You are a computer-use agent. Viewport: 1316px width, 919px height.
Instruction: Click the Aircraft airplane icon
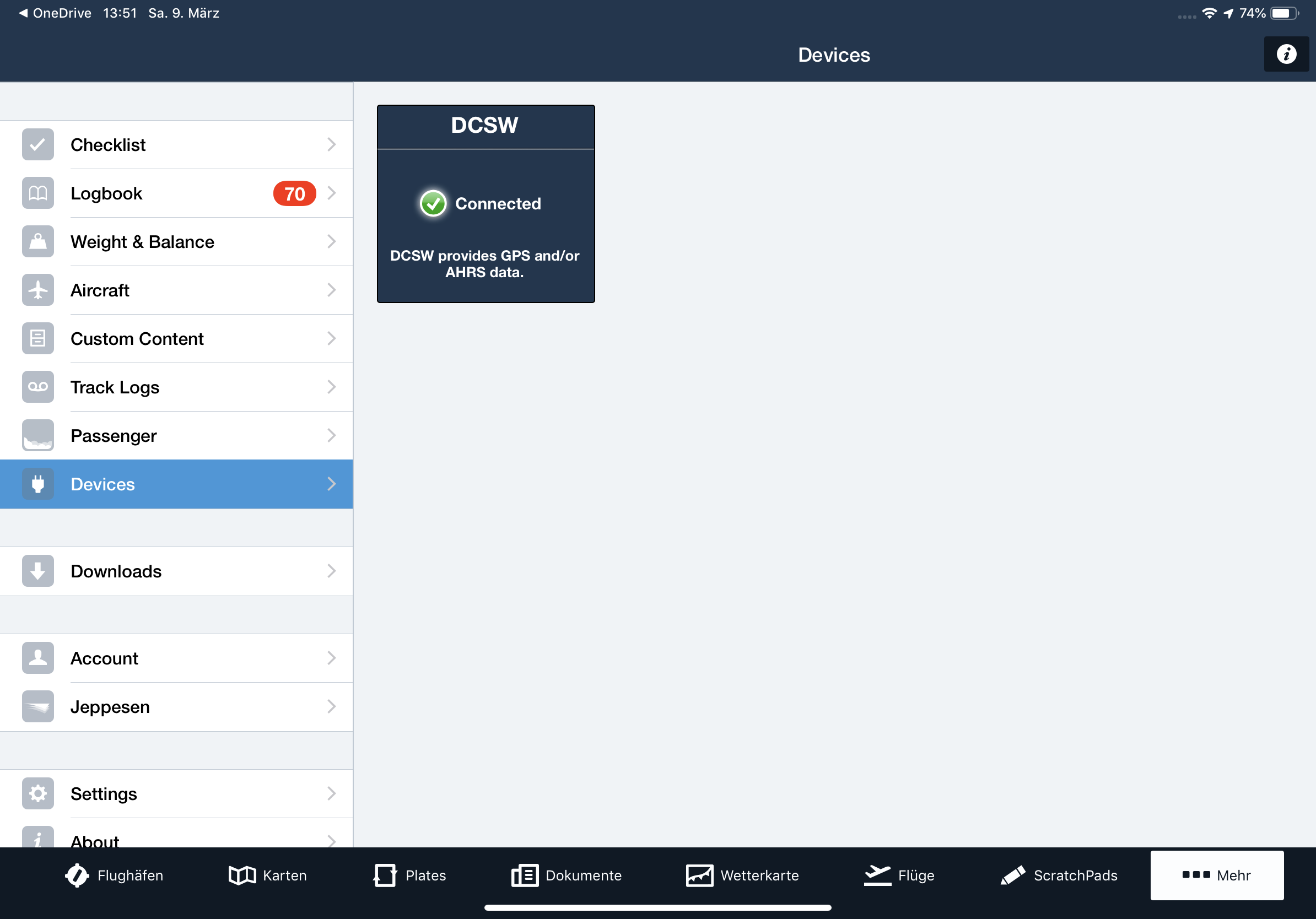click(38, 290)
